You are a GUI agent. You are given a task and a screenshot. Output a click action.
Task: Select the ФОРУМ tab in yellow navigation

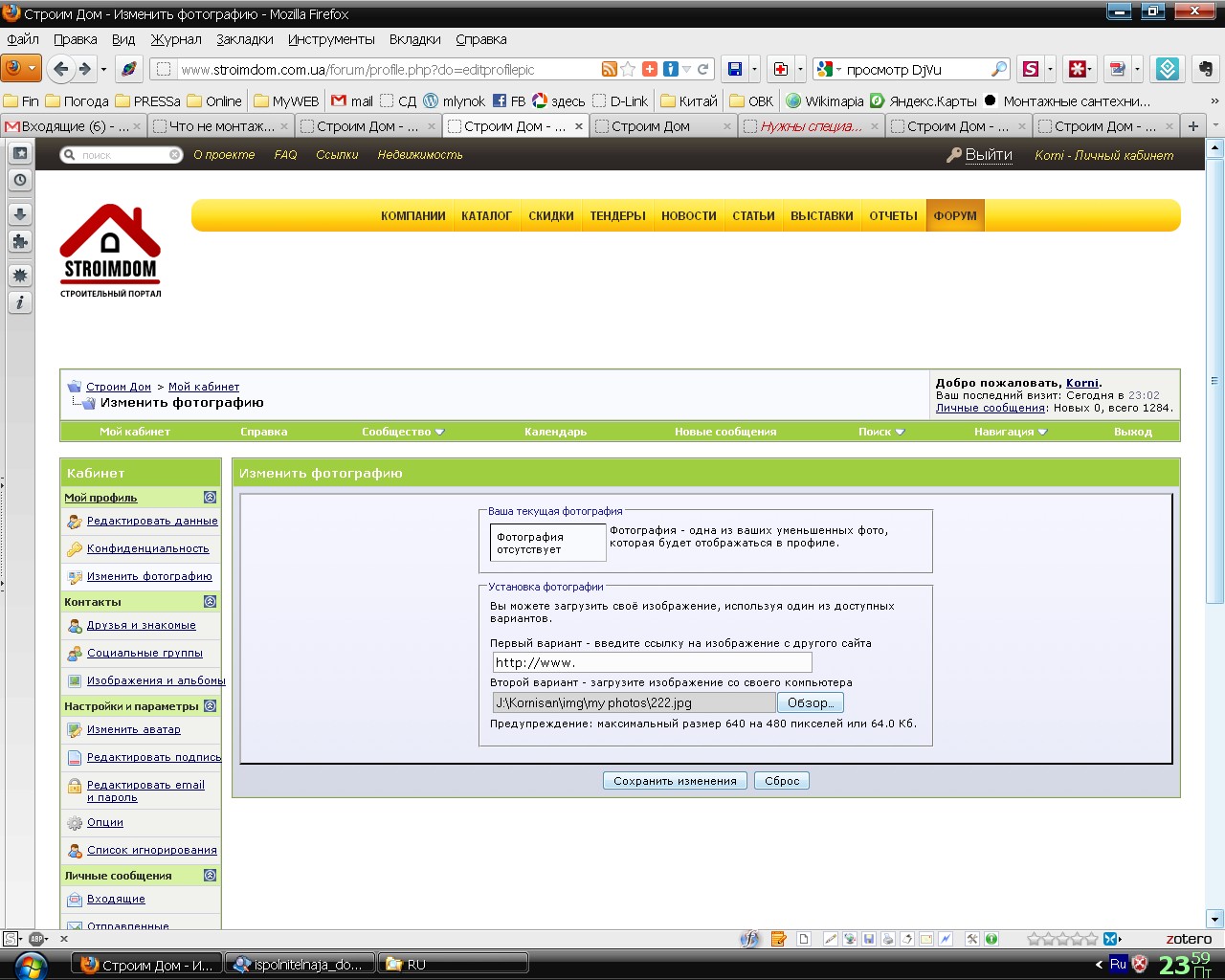coord(955,215)
